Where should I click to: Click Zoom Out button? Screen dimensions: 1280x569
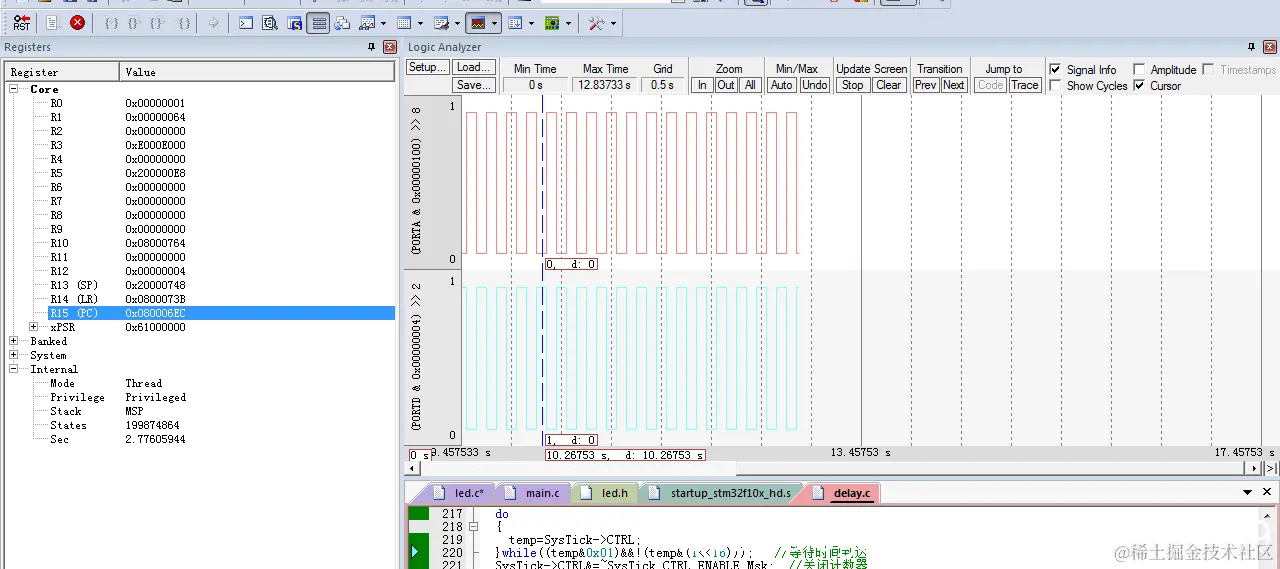(726, 85)
